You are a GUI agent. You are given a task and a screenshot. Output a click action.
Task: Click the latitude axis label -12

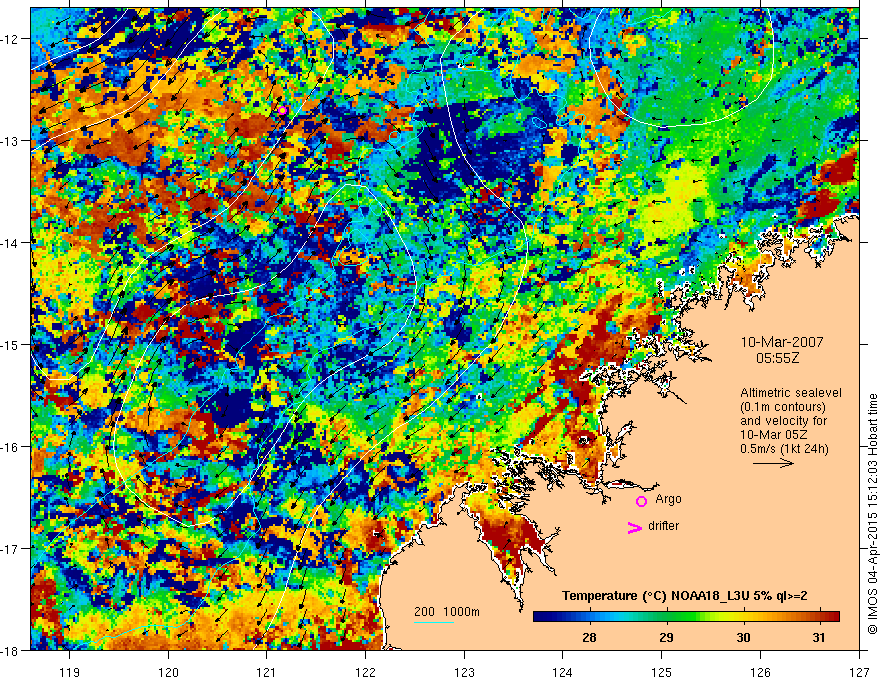(11, 39)
